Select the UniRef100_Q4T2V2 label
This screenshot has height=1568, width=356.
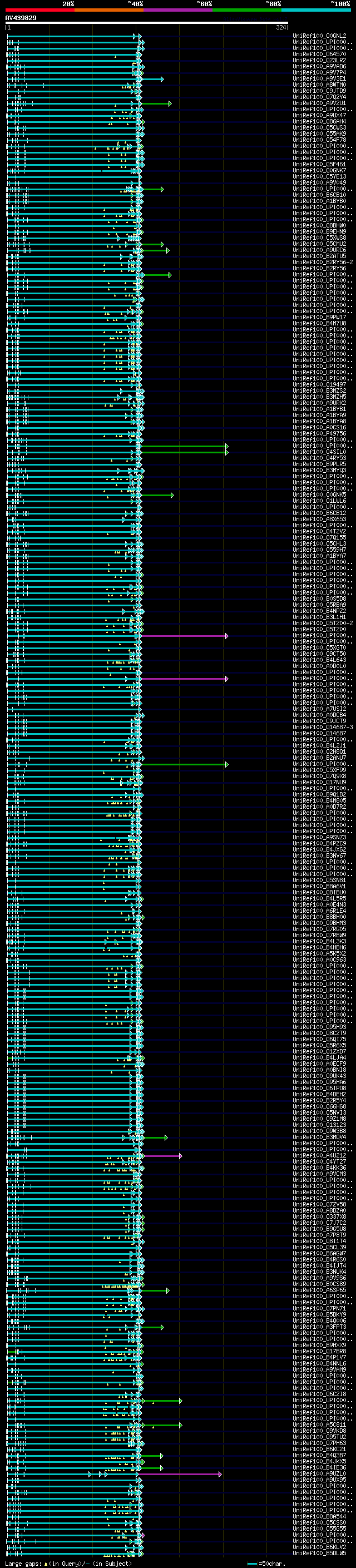click(319, 531)
